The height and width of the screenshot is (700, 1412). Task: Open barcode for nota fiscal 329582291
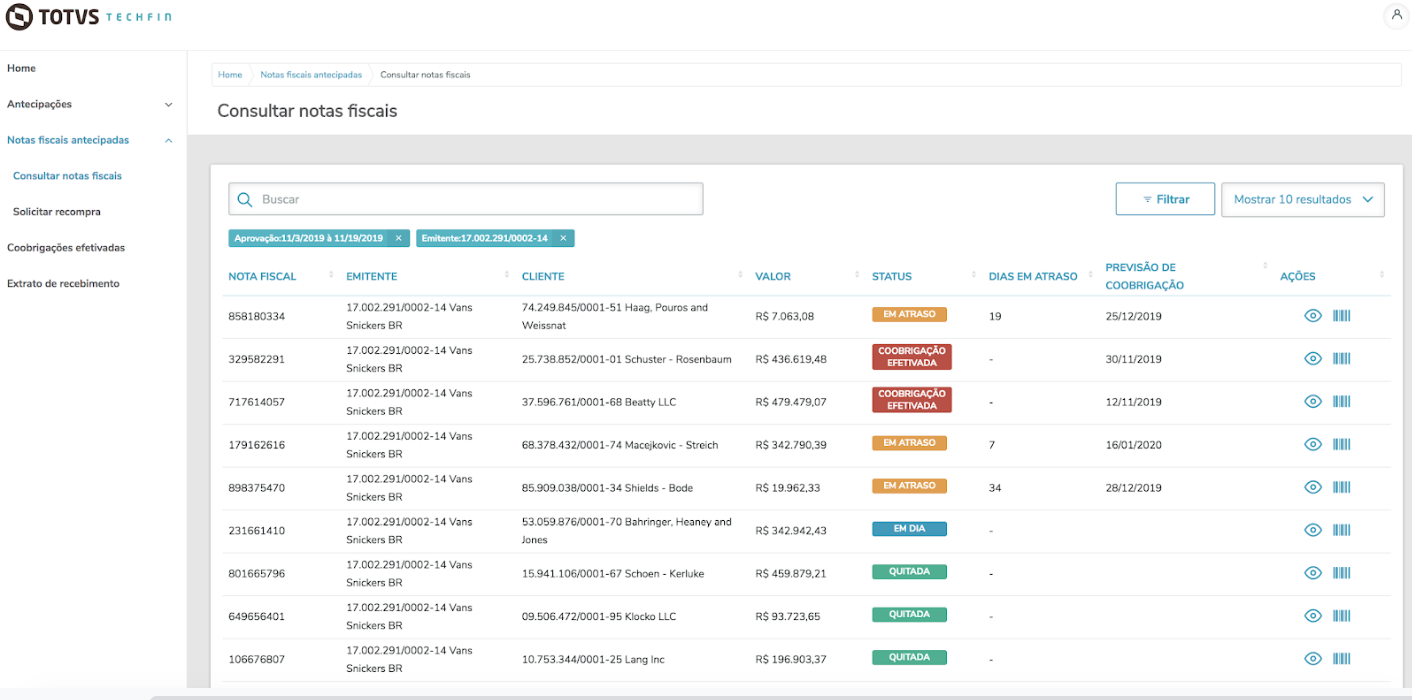[1341, 359]
